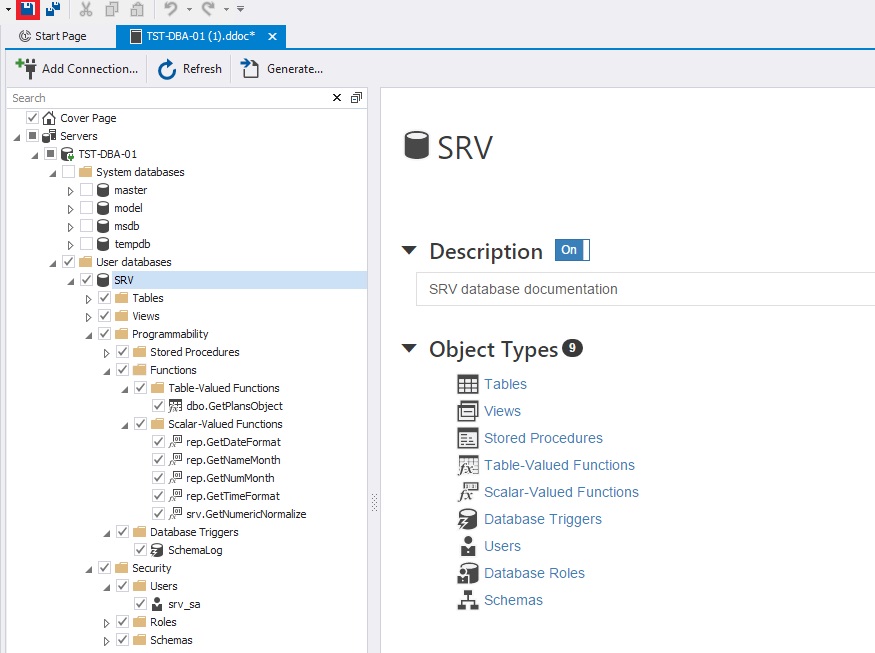Expand the Stored Procedures tree node
The width and height of the screenshot is (875, 653).
107,352
